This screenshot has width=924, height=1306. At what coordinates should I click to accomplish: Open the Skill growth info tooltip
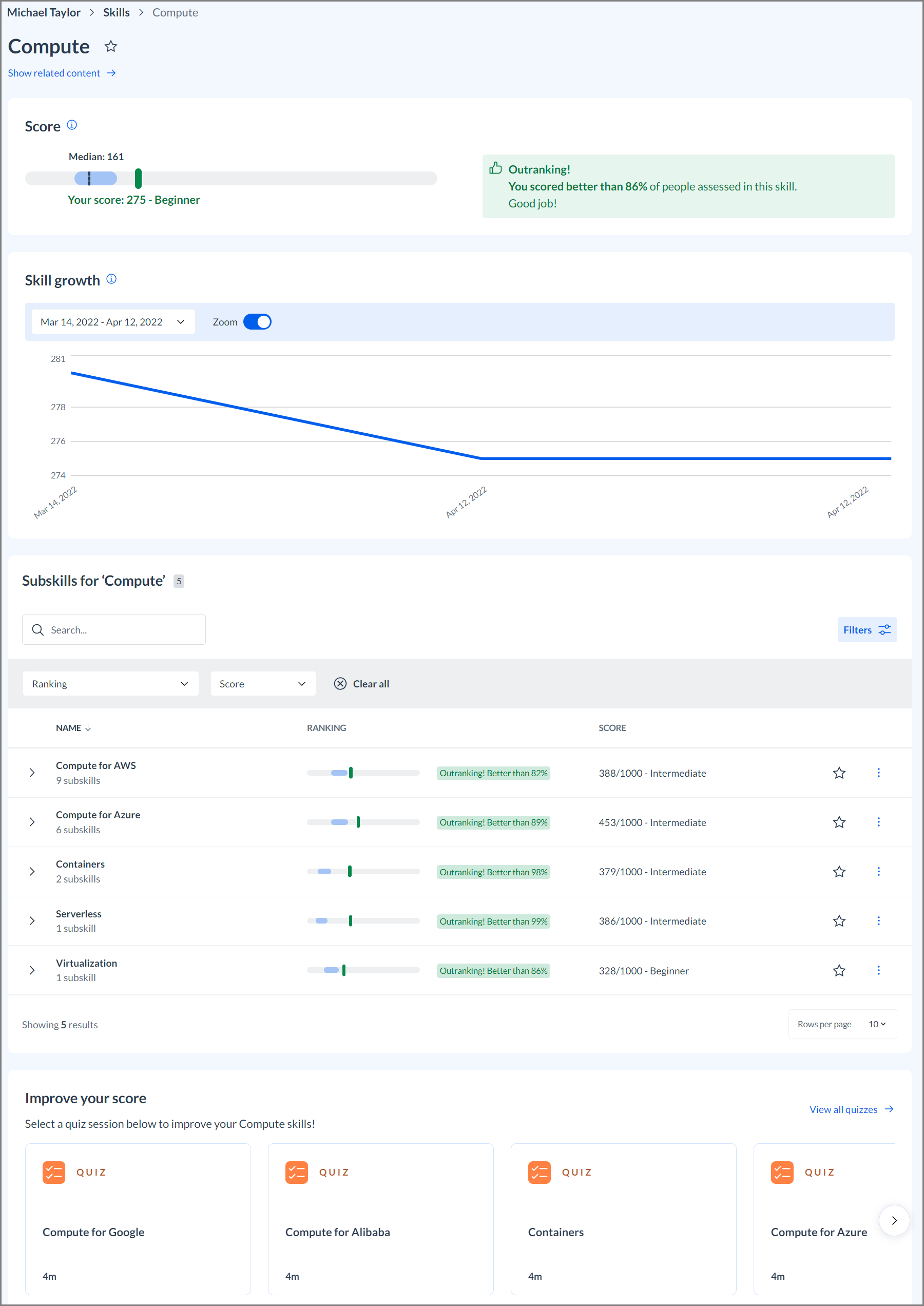click(111, 279)
